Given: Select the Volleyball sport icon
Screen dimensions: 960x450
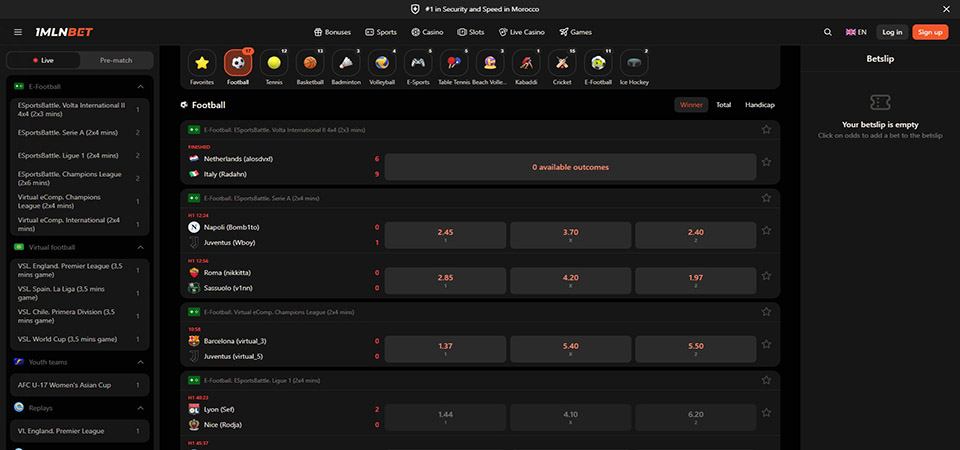Looking at the screenshot, I should [382, 62].
